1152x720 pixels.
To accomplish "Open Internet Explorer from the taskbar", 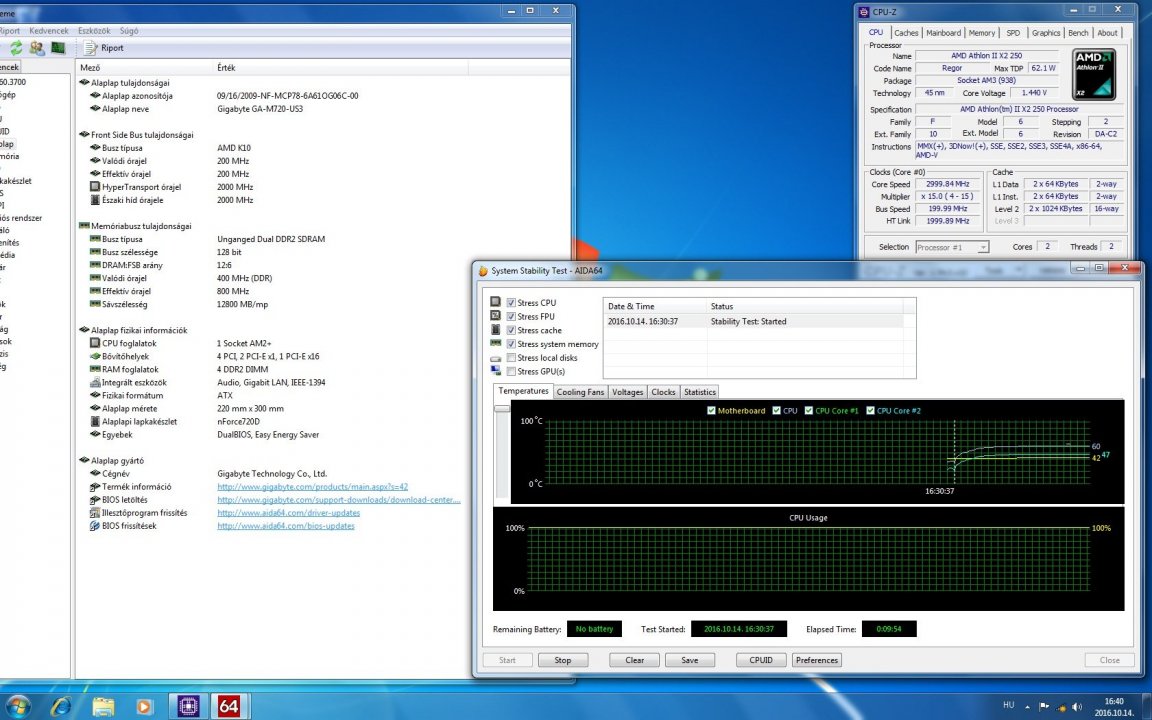I will 61,707.
